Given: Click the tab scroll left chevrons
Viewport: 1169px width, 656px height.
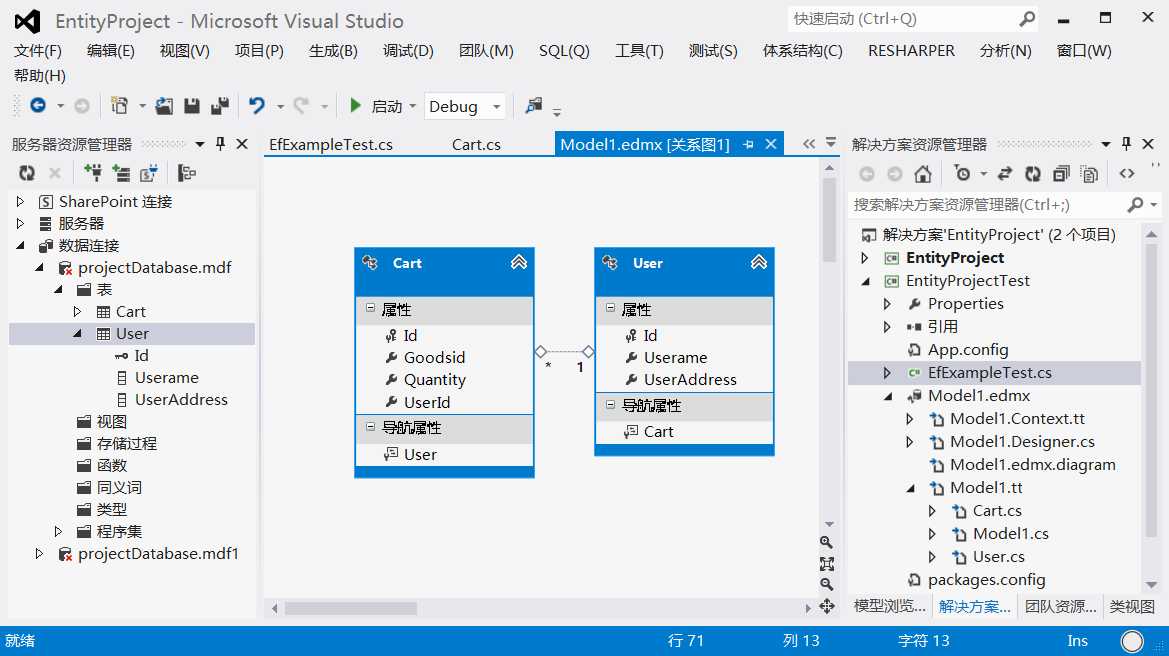Looking at the screenshot, I should click(x=809, y=144).
